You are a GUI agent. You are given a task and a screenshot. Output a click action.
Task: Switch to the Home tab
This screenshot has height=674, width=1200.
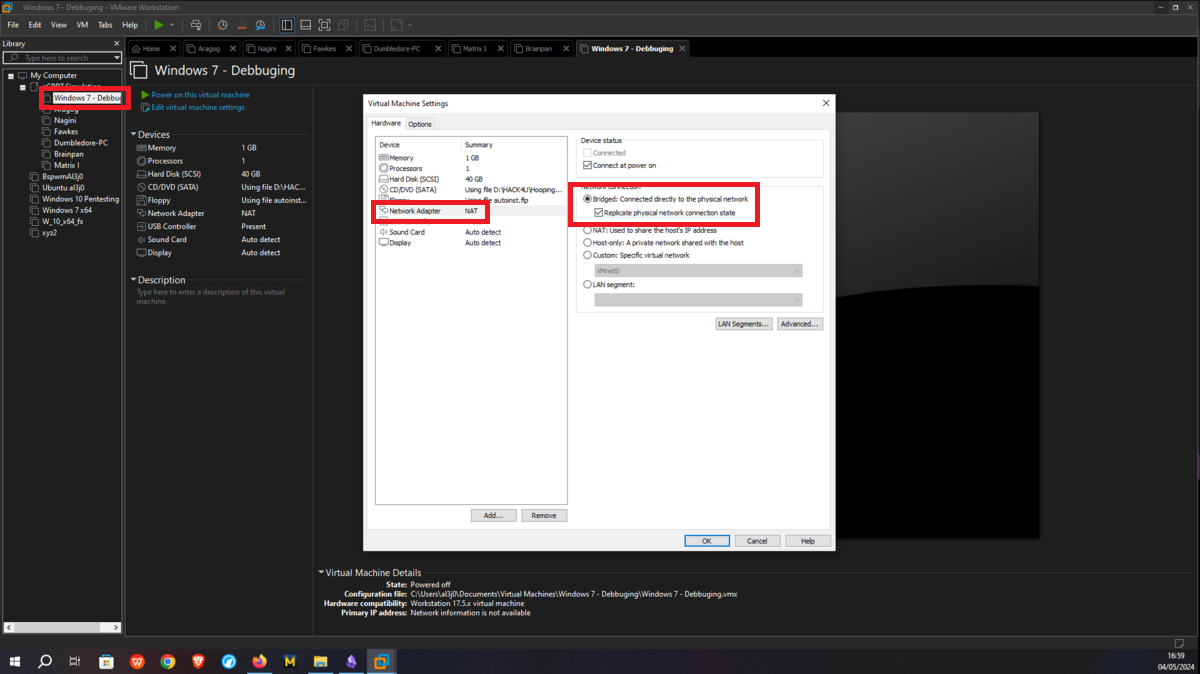click(x=151, y=48)
